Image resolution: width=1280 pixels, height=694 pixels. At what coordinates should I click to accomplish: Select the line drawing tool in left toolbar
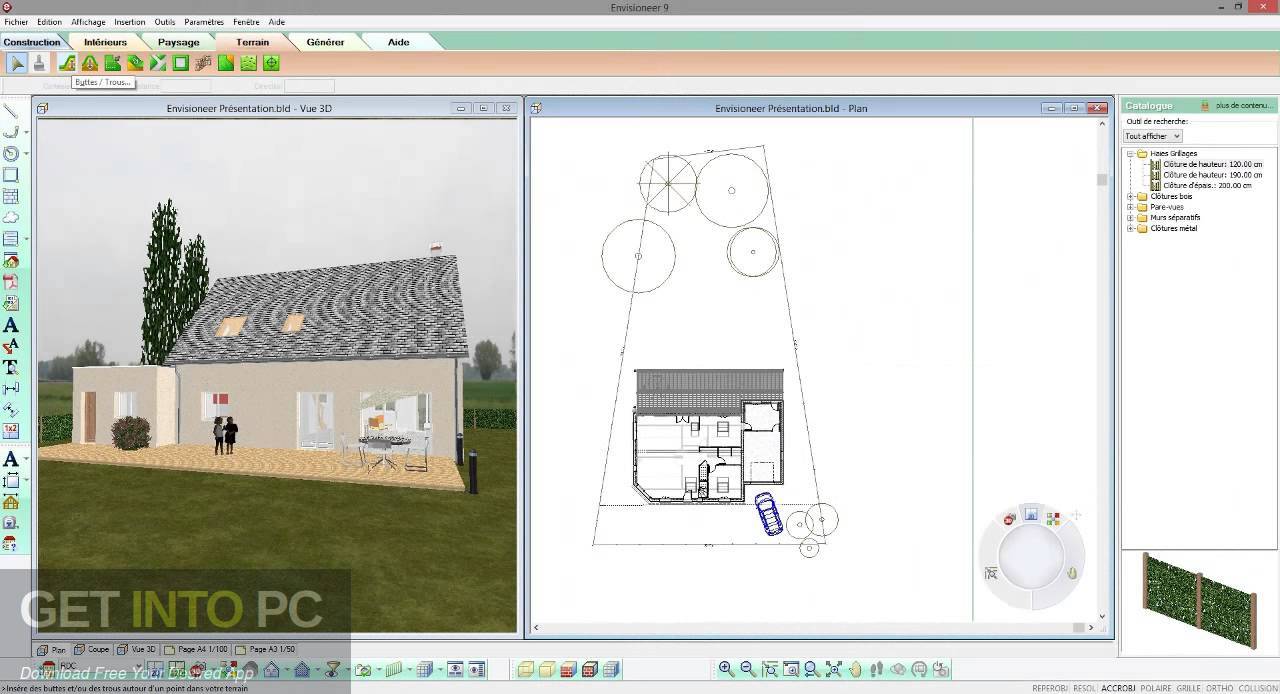11,111
